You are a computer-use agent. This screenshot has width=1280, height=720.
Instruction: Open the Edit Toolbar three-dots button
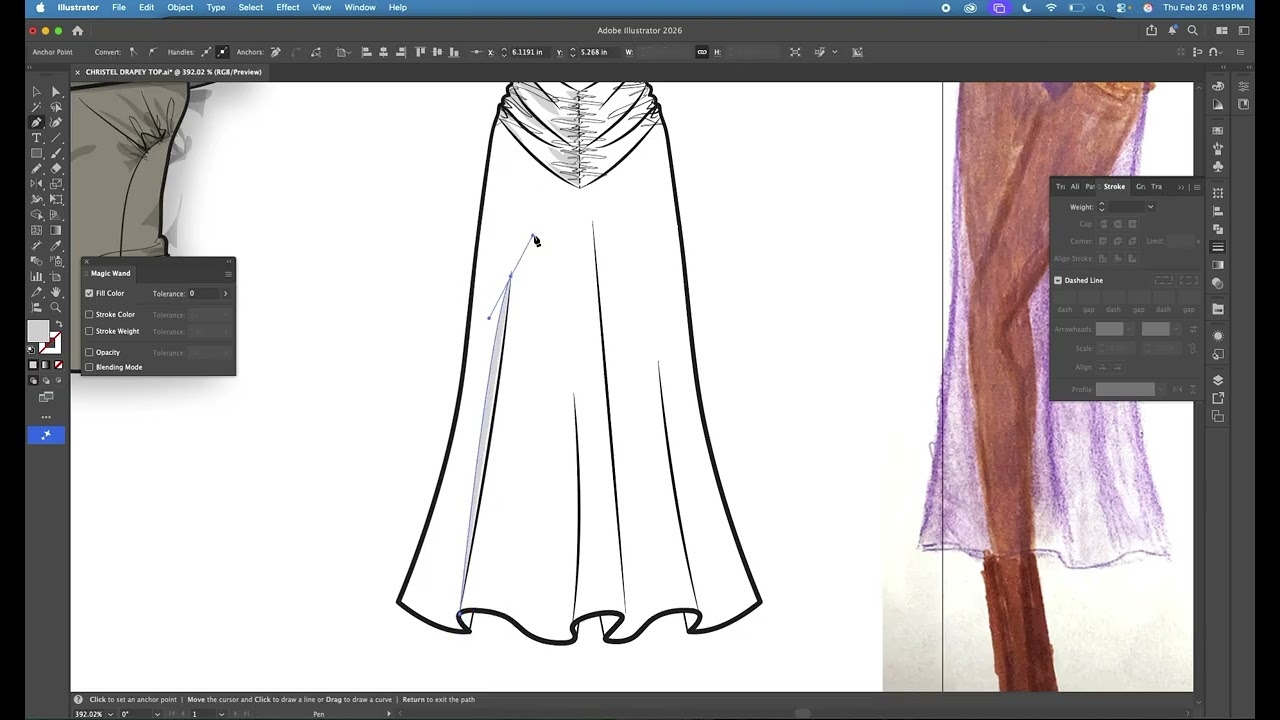(x=46, y=416)
